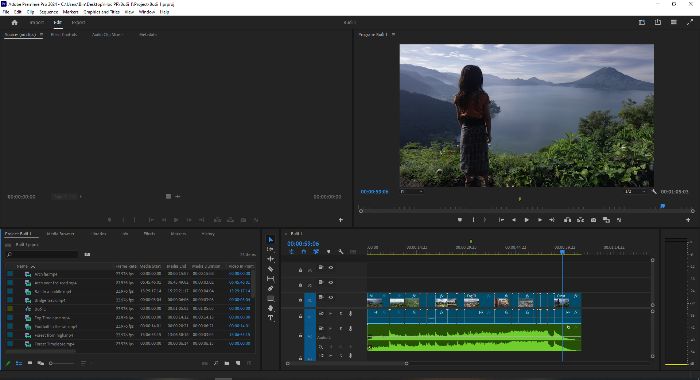Screen dimensions: 700x380
Task: Create new bin in Project panel
Action: [x=227, y=363]
